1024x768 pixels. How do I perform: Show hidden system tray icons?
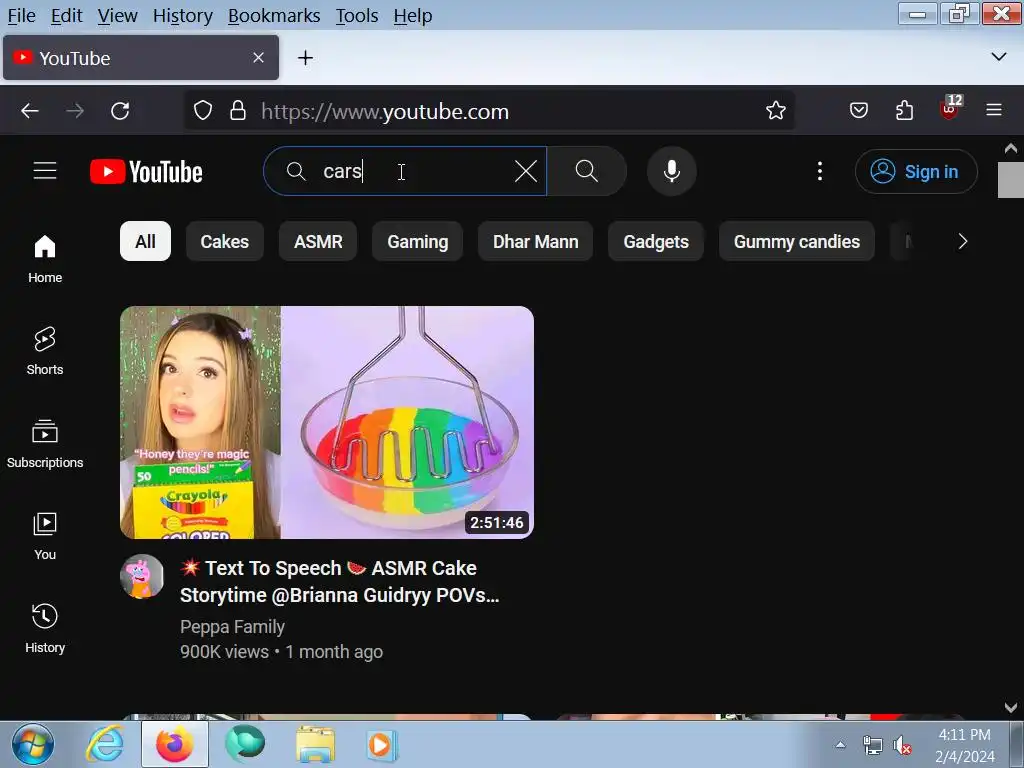[840, 744]
